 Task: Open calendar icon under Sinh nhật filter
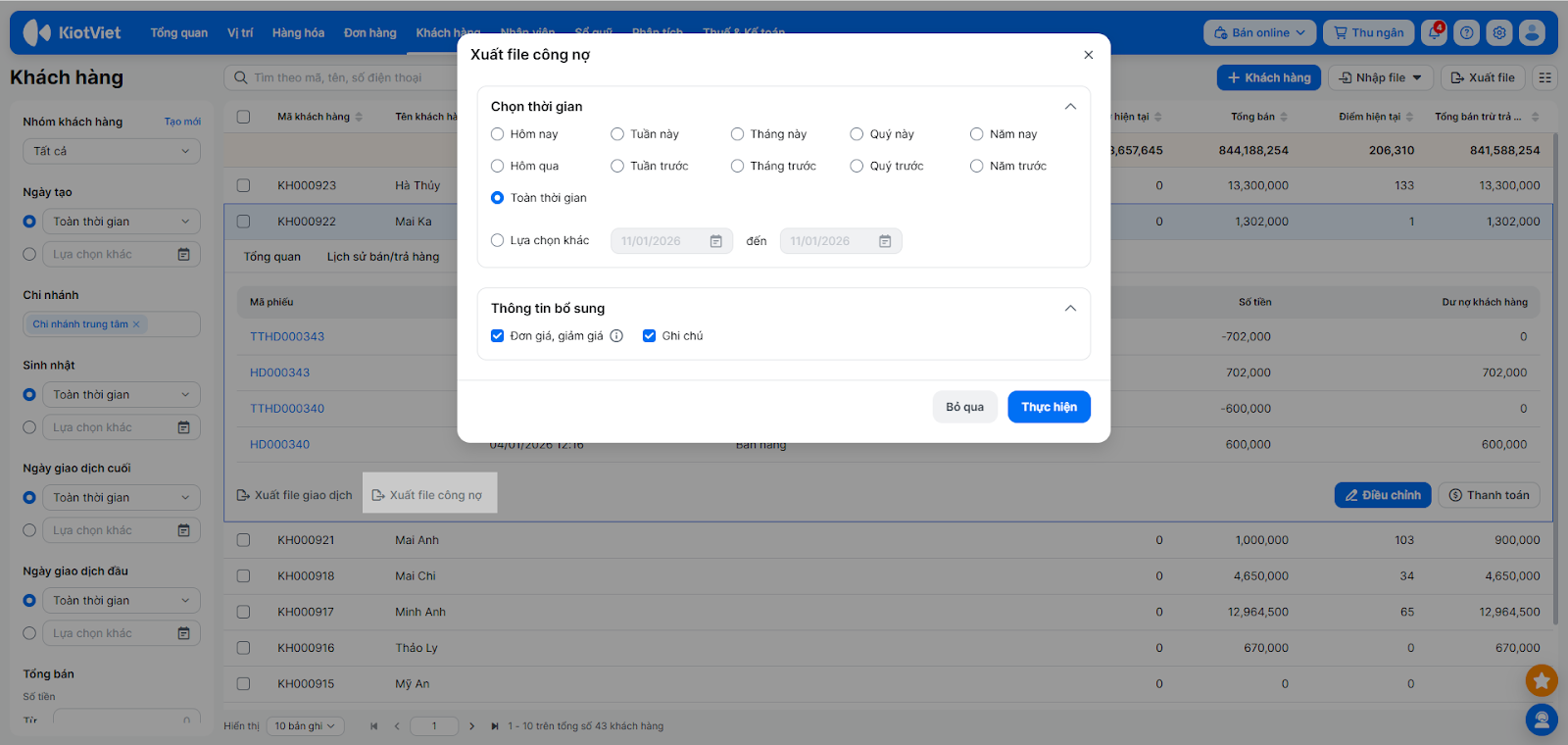click(183, 427)
